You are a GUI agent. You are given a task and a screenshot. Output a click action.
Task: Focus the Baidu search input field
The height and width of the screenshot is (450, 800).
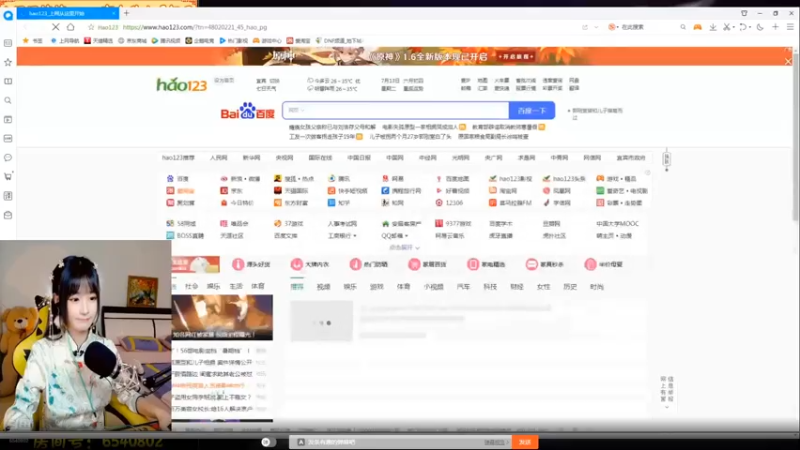click(395, 110)
